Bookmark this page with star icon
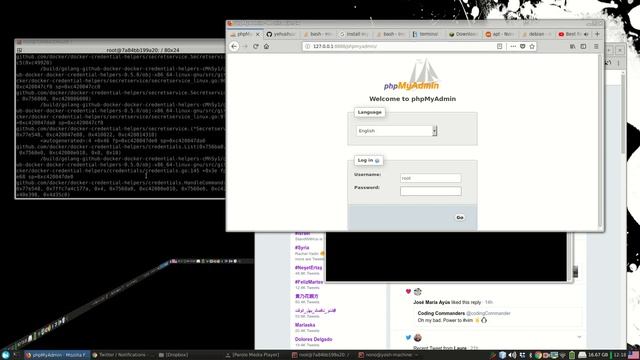640x360 pixels. point(532,47)
